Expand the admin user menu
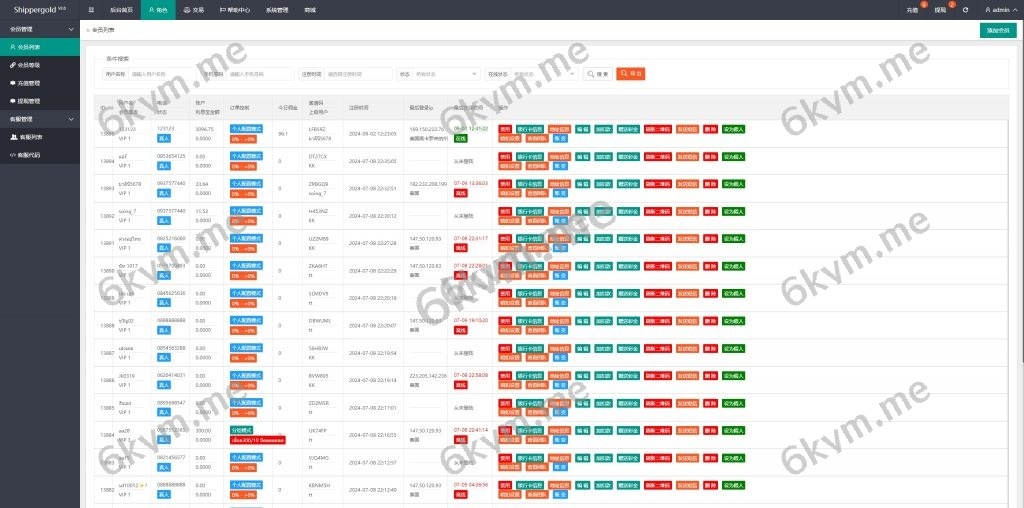The height and width of the screenshot is (508, 1024). pos(999,9)
